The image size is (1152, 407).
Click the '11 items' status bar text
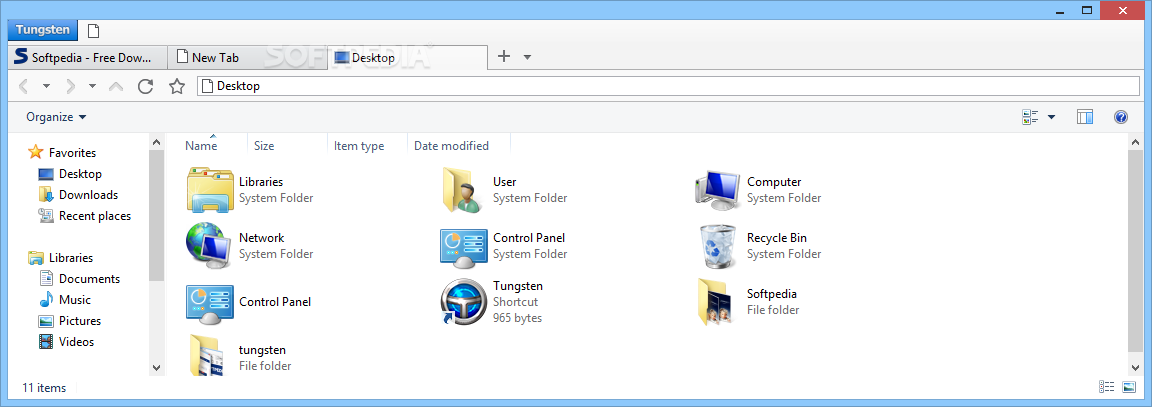pyautogui.click(x=44, y=387)
